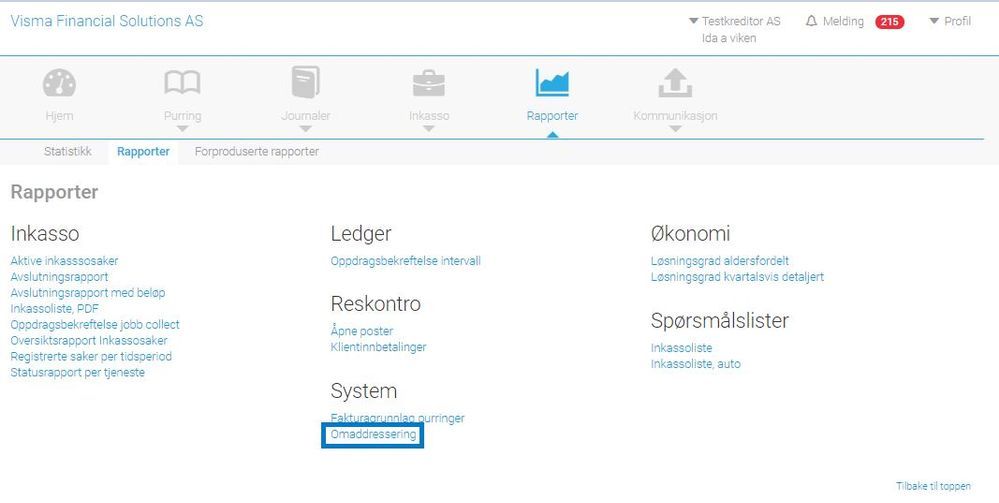Viewport: 999px width, 503px height.
Task: Open Fakturagrunnlag purringer report
Action: pyautogui.click(x=398, y=418)
